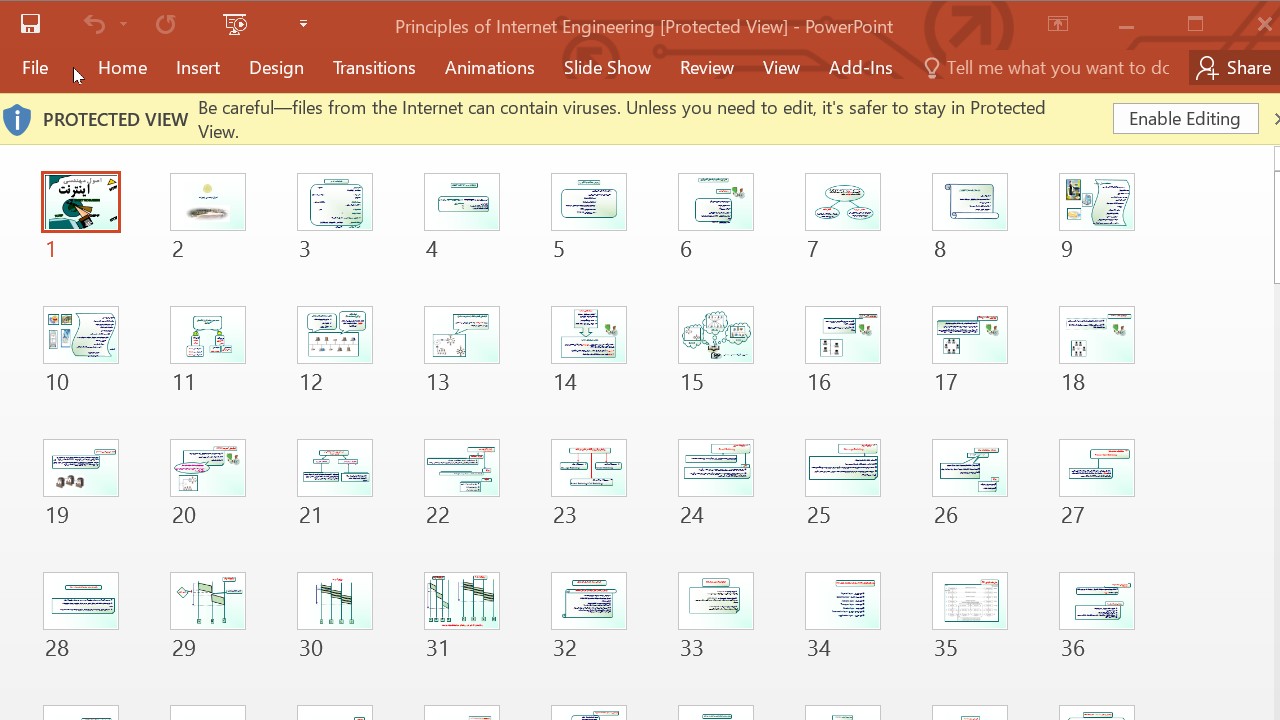1280x720 pixels.
Task: Select slide 35 thumbnail
Action: pos(970,601)
